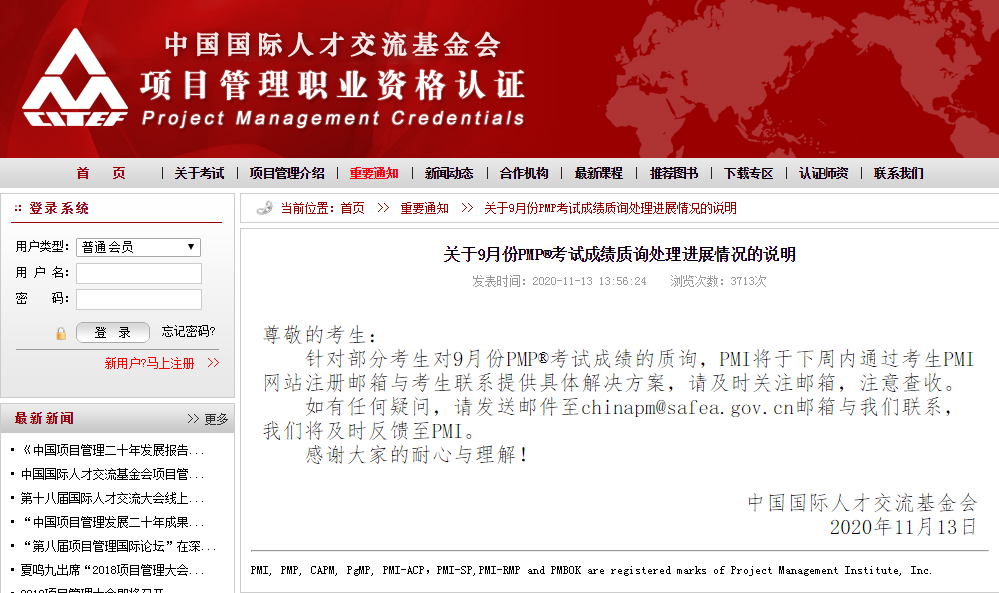Open the 下载专区 navigation item
The width and height of the screenshot is (999, 593).
click(748, 173)
